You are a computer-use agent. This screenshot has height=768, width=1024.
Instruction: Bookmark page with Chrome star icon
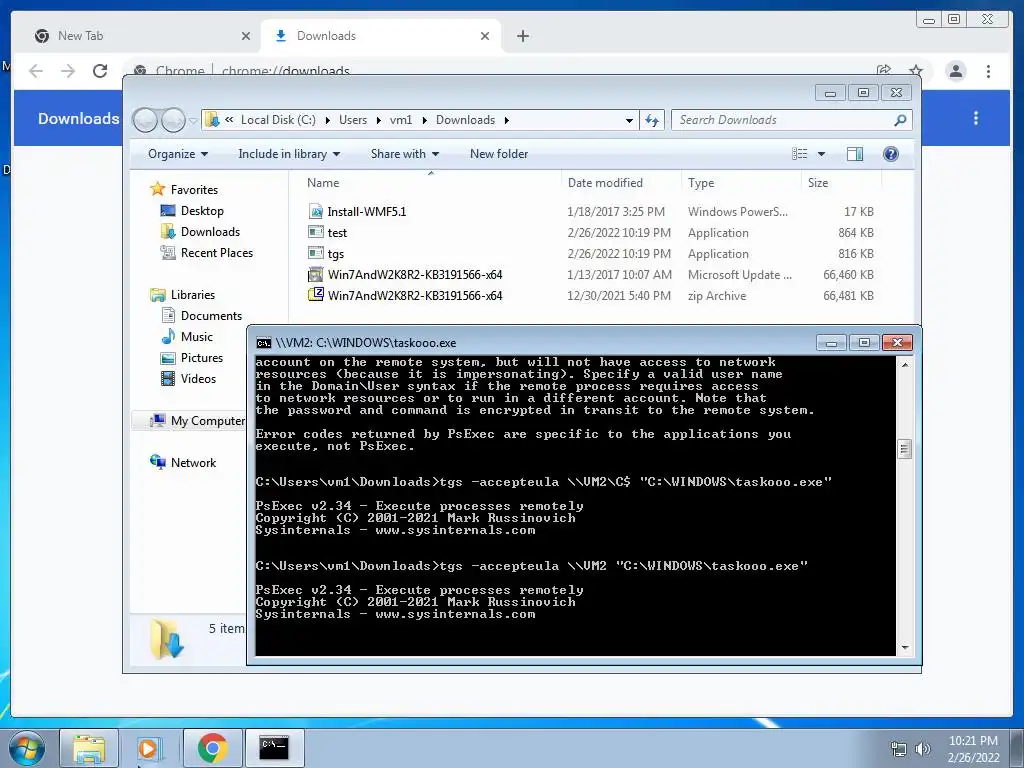coord(916,70)
